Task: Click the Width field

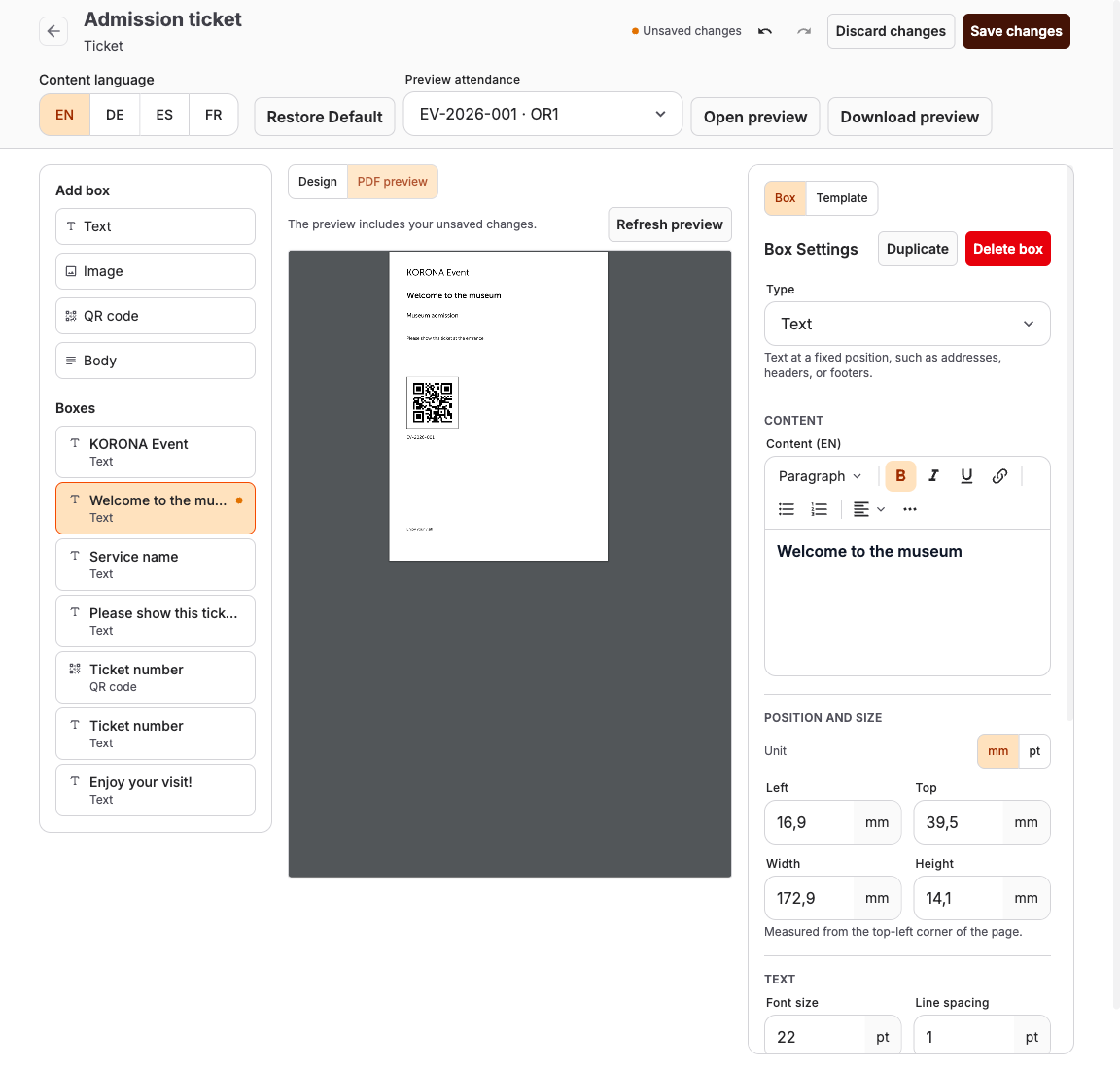Action: [x=832, y=898]
